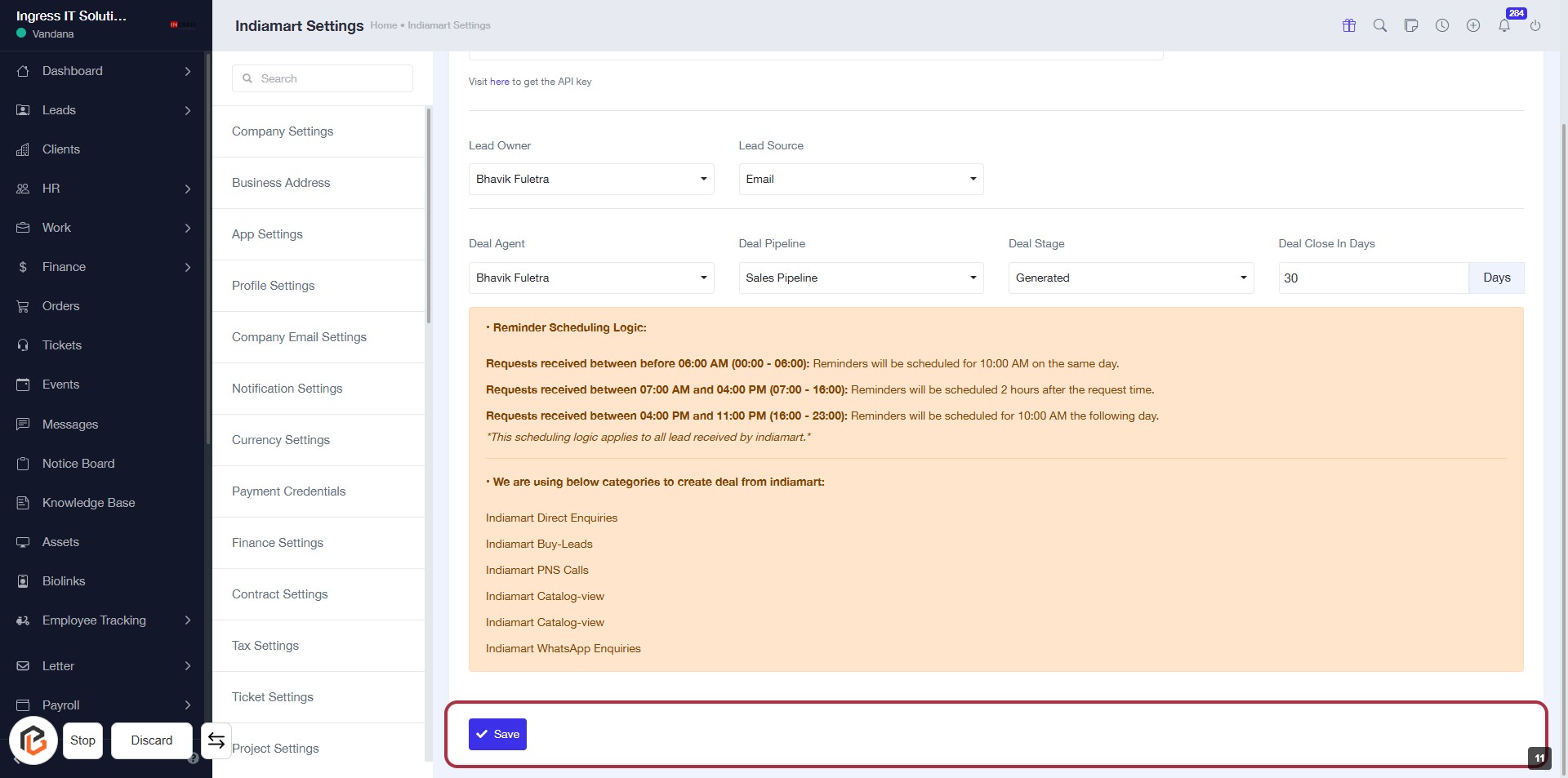
Task: Open the Lead Owner dropdown
Action: (590, 180)
